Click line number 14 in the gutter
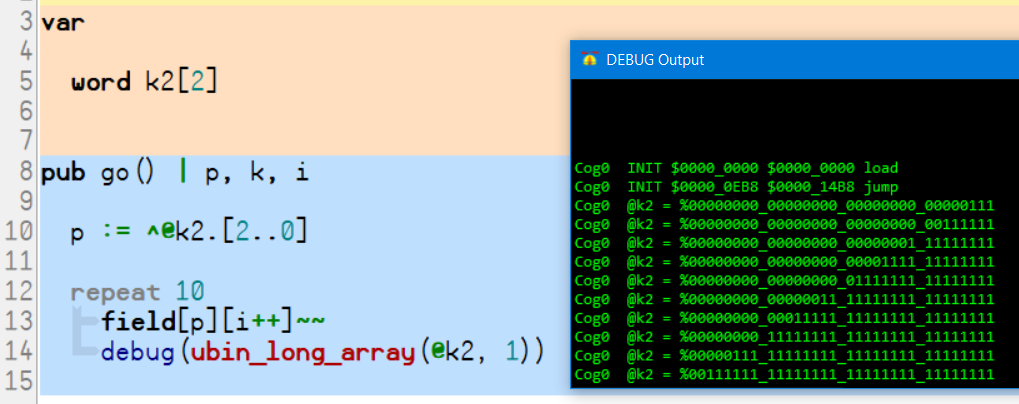Screen dimensions: 1019x404 click(x=18, y=351)
